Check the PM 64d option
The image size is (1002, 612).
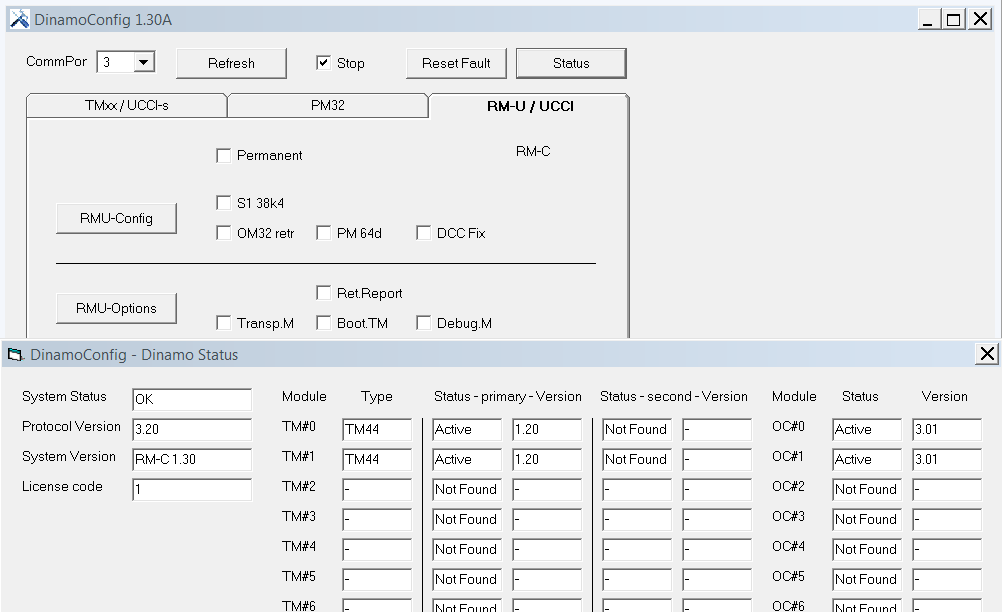(x=323, y=233)
